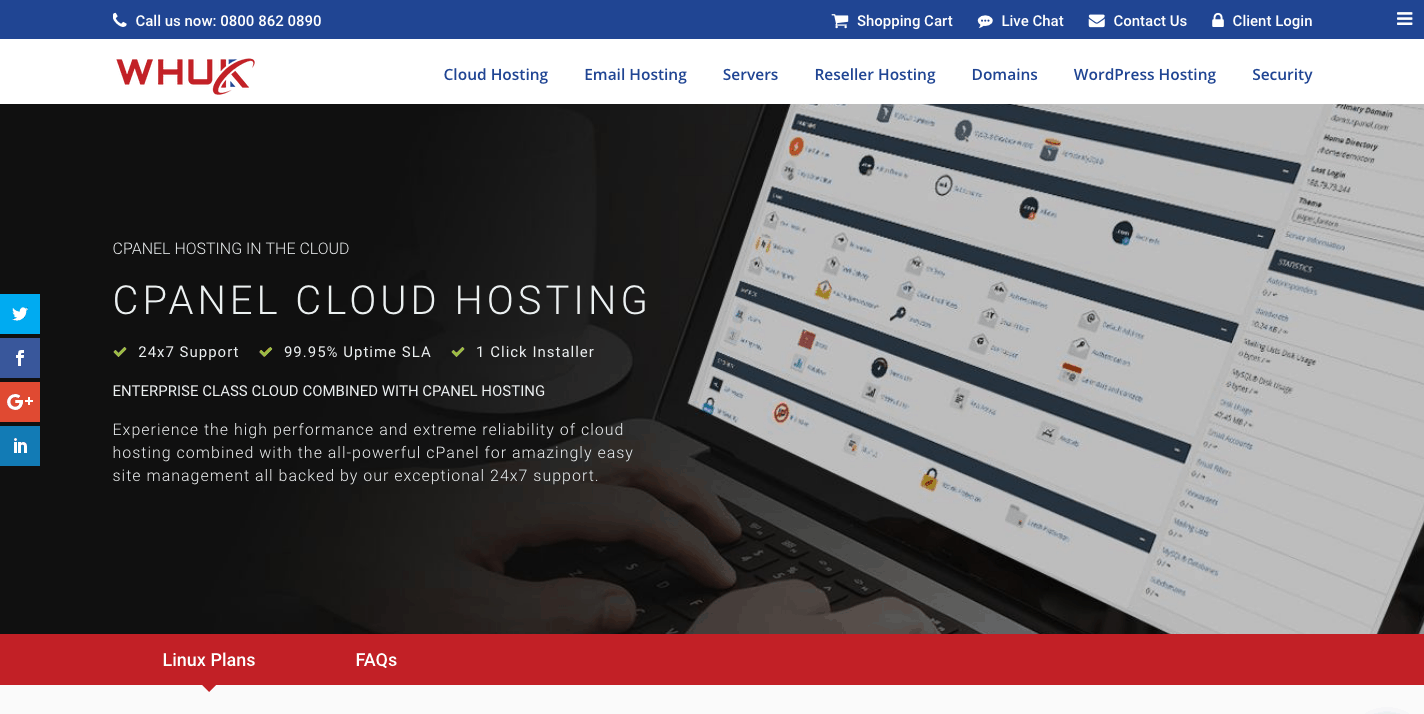1424x714 pixels.
Task: Open the Security menu
Action: [x=1282, y=74]
